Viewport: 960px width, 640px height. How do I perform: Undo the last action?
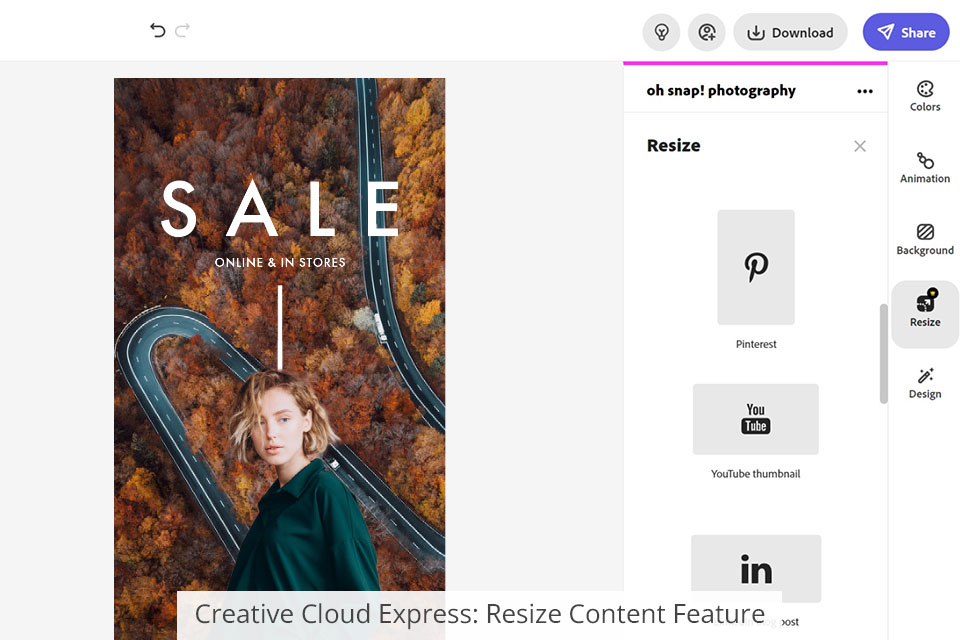coord(157,30)
